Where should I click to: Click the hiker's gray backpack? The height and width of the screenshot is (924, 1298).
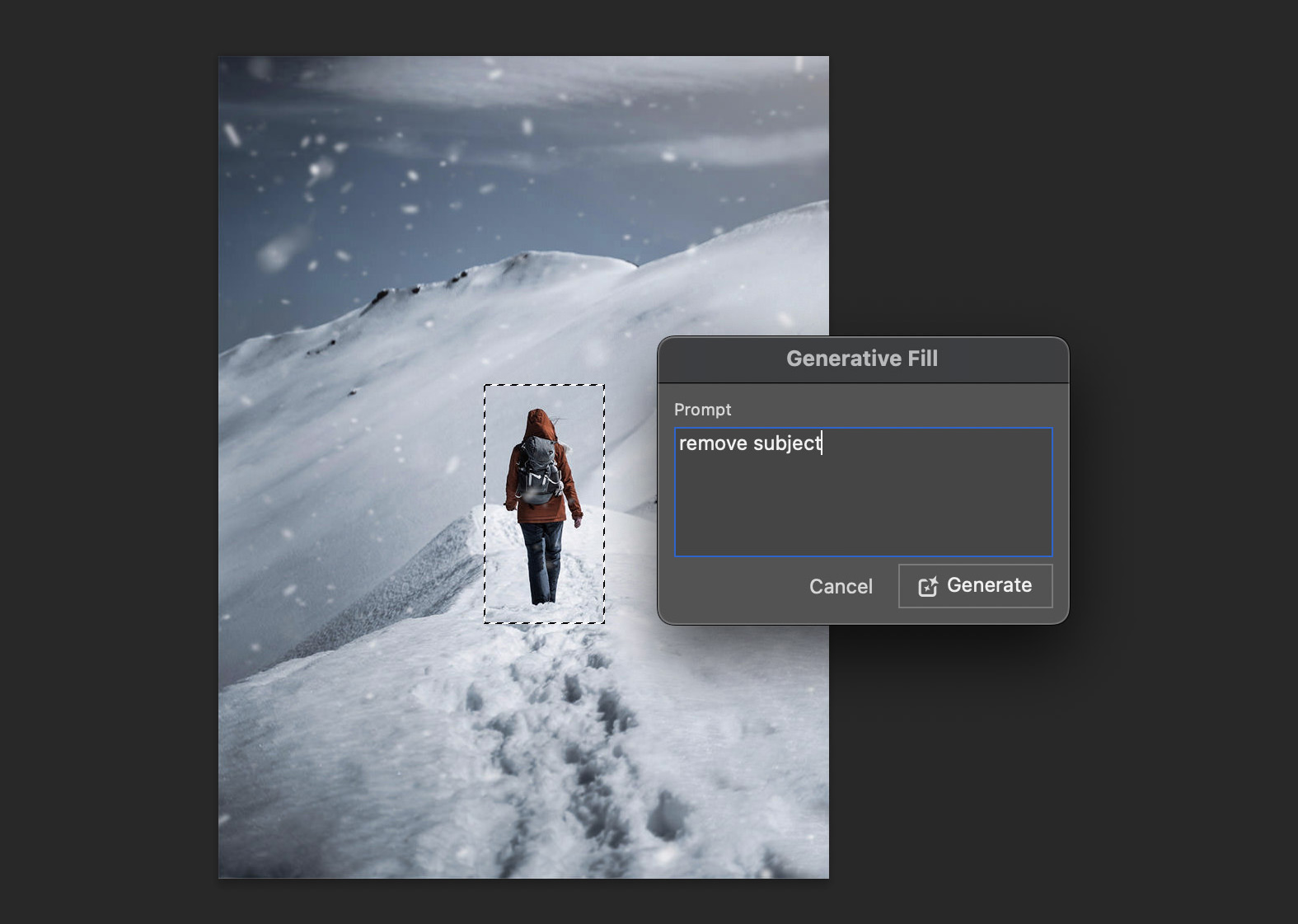pos(539,470)
